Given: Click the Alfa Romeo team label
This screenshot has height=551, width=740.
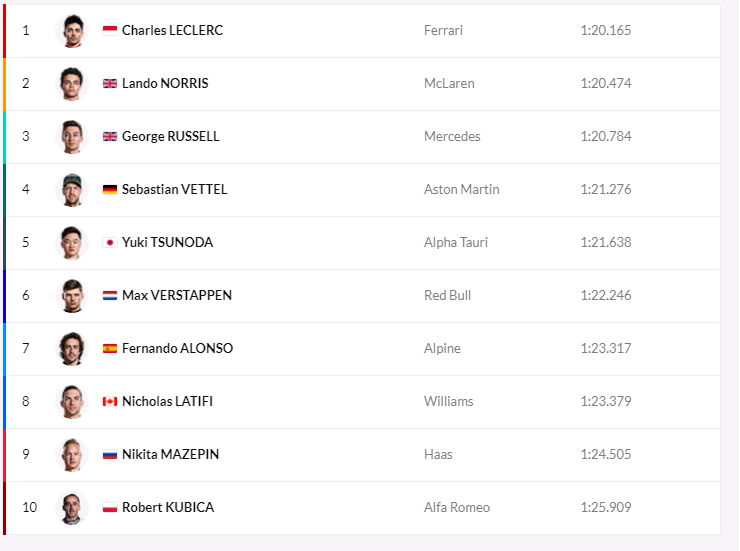Looking at the screenshot, I should (457, 507).
